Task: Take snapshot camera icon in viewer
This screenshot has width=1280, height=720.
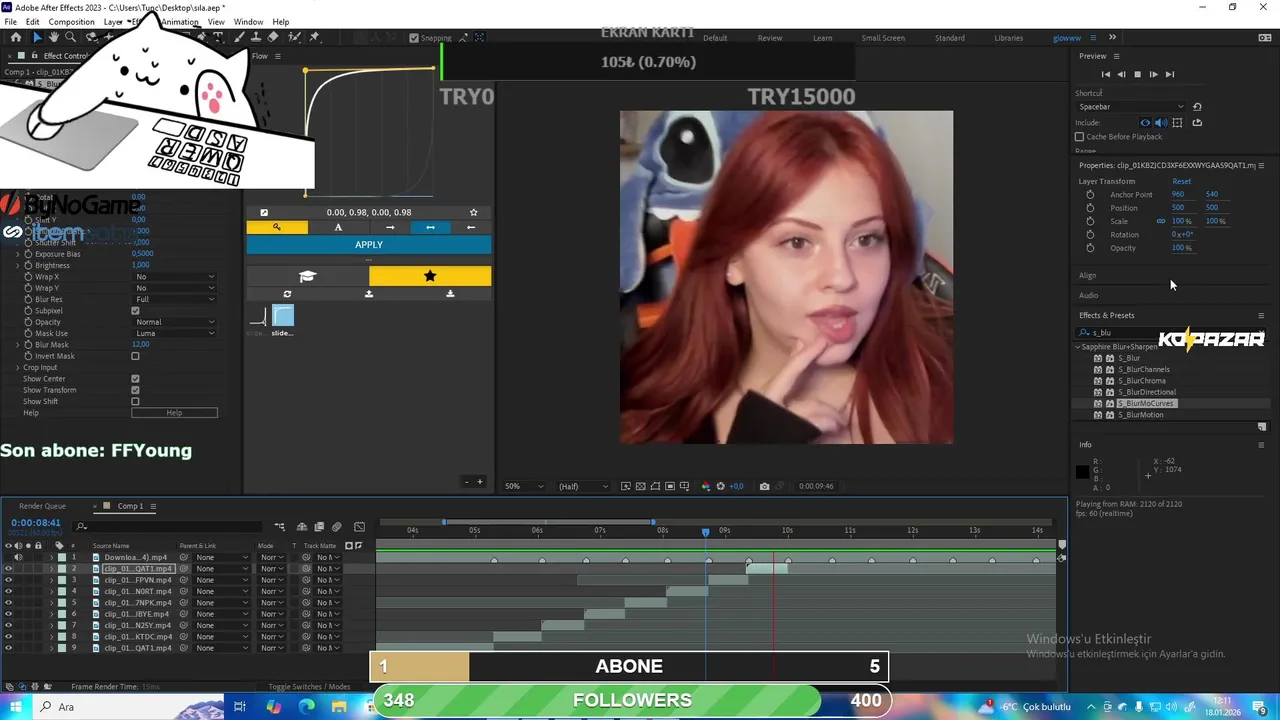Action: [764, 486]
